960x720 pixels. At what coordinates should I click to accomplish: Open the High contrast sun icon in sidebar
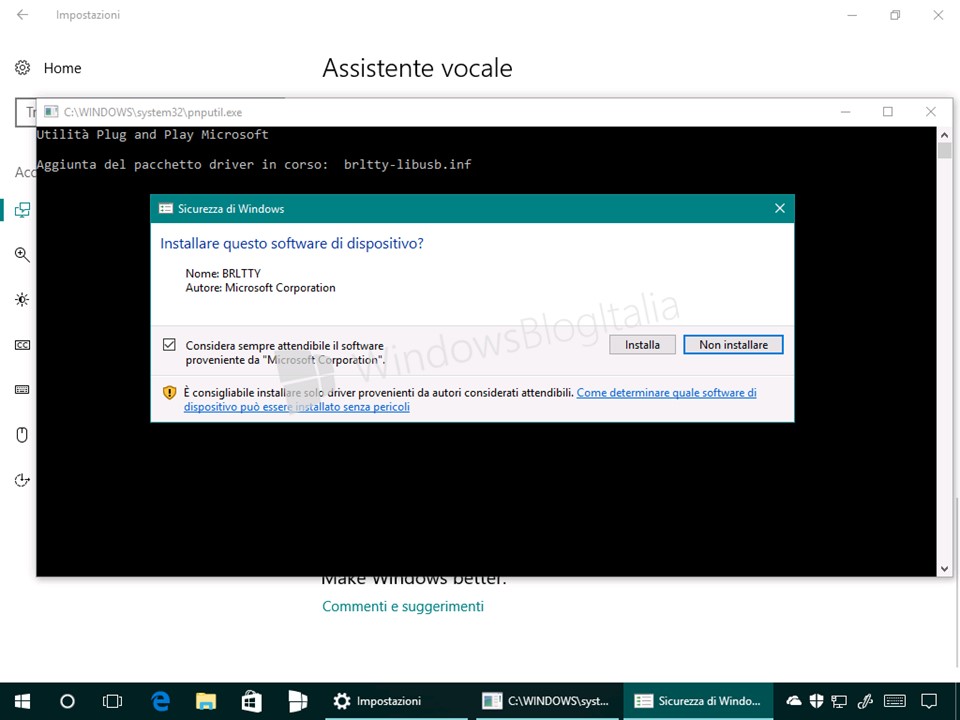(x=22, y=299)
